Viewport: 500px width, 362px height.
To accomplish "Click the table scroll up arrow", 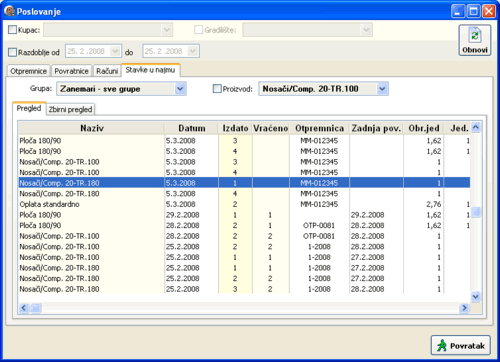I will click(x=476, y=127).
